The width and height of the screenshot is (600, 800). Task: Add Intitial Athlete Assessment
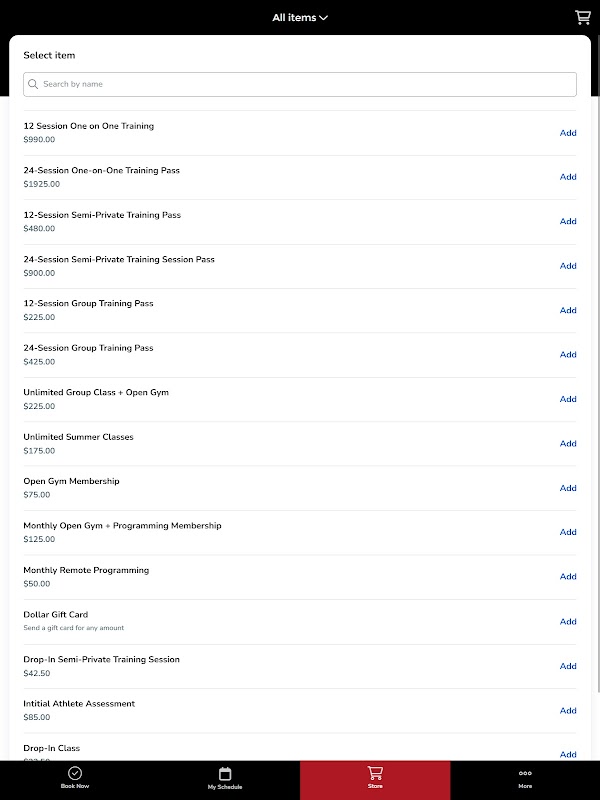568,710
